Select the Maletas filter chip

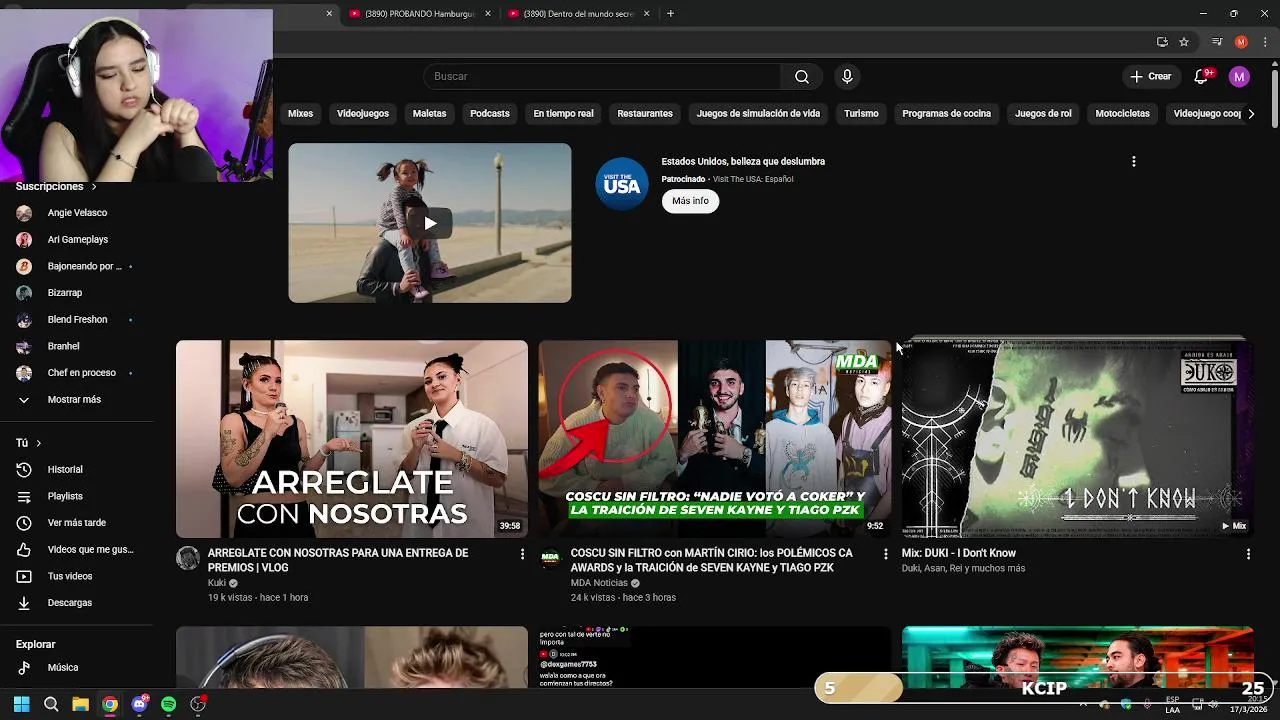click(x=429, y=114)
